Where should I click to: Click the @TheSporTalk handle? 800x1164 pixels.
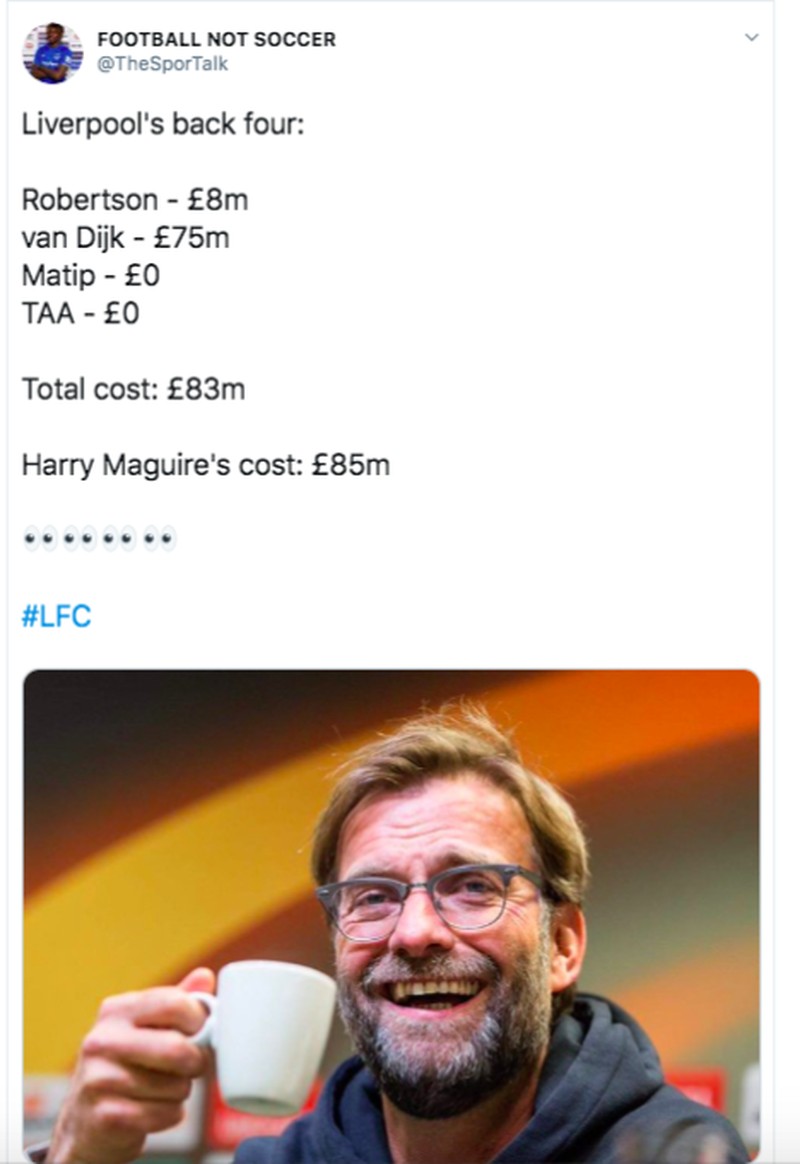(162, 64)
